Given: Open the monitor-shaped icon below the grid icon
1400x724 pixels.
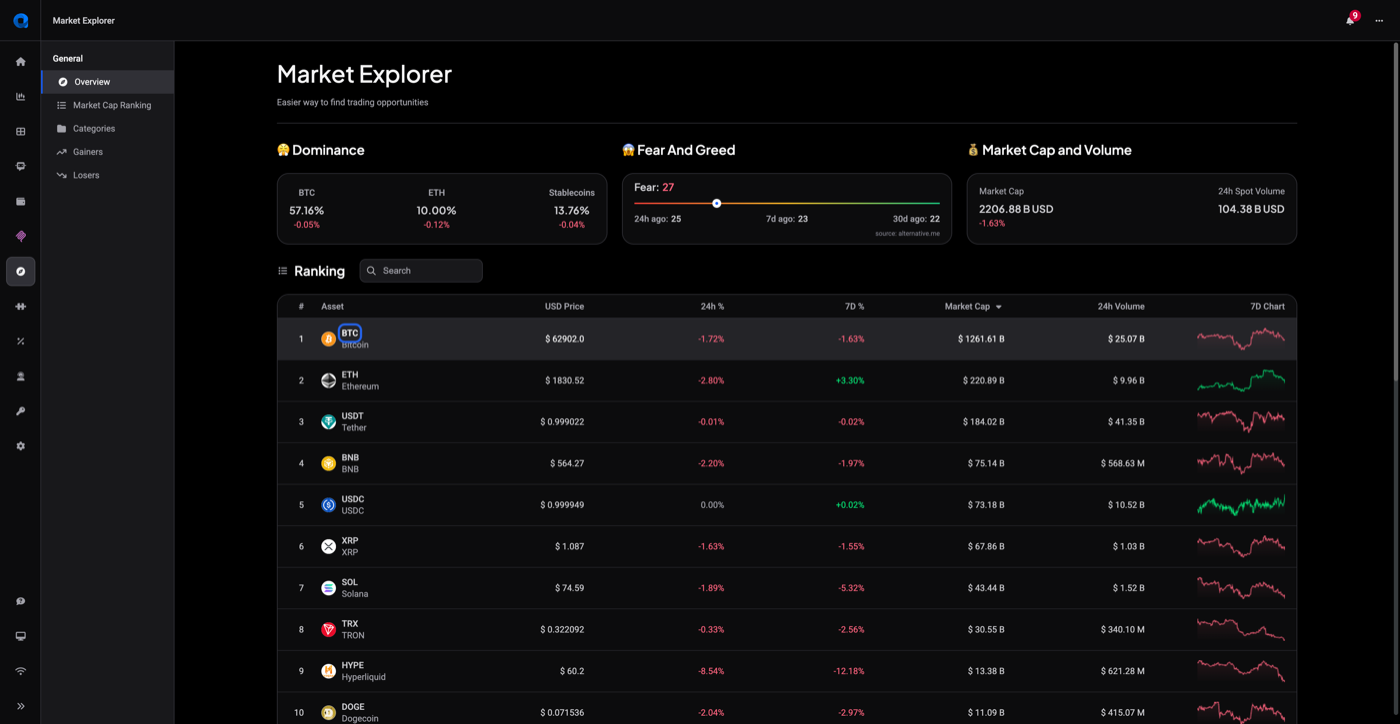Looking at the screenshot, I should (x=20, y=167).
